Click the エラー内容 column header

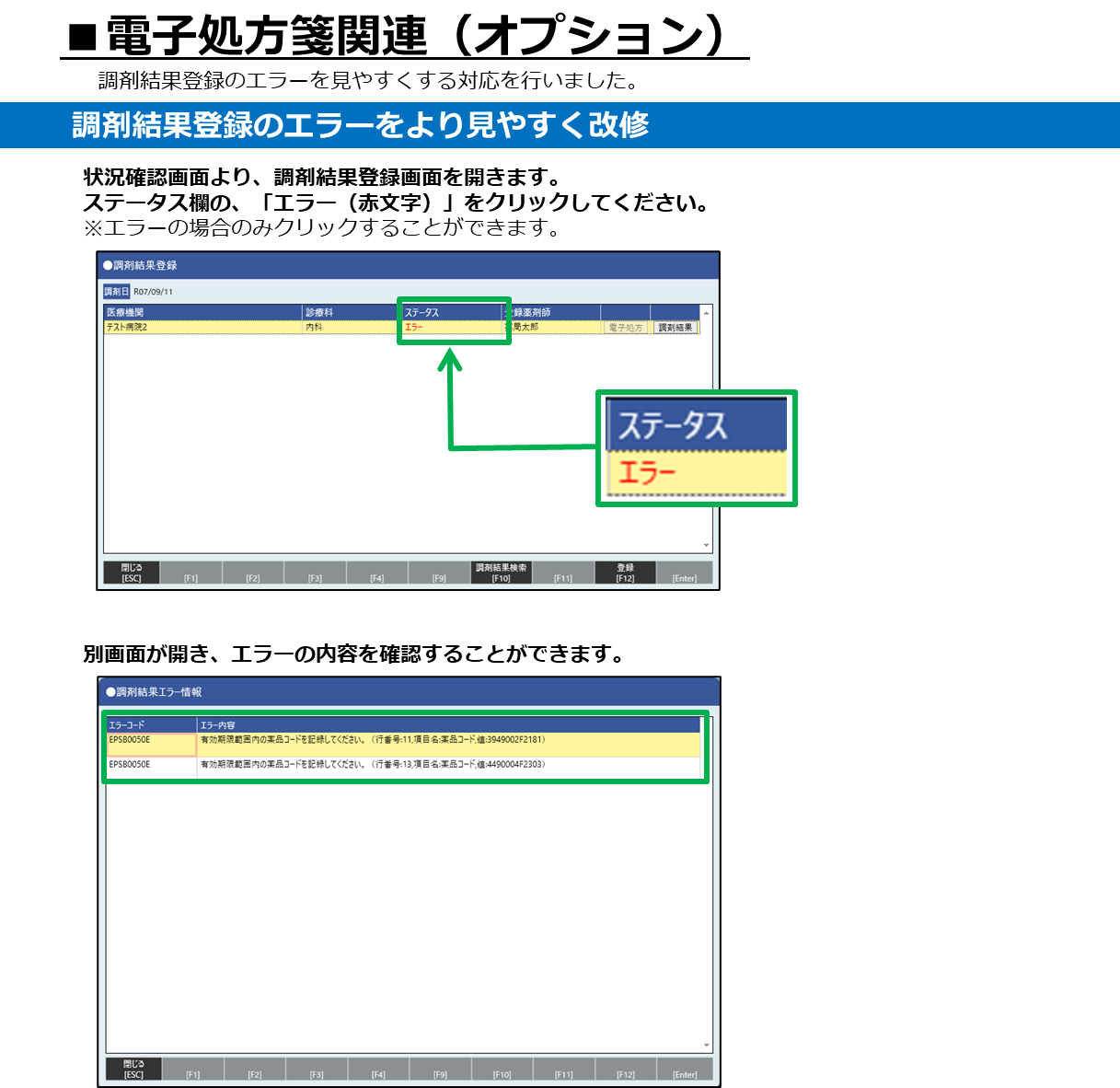(x=447, y=725)
